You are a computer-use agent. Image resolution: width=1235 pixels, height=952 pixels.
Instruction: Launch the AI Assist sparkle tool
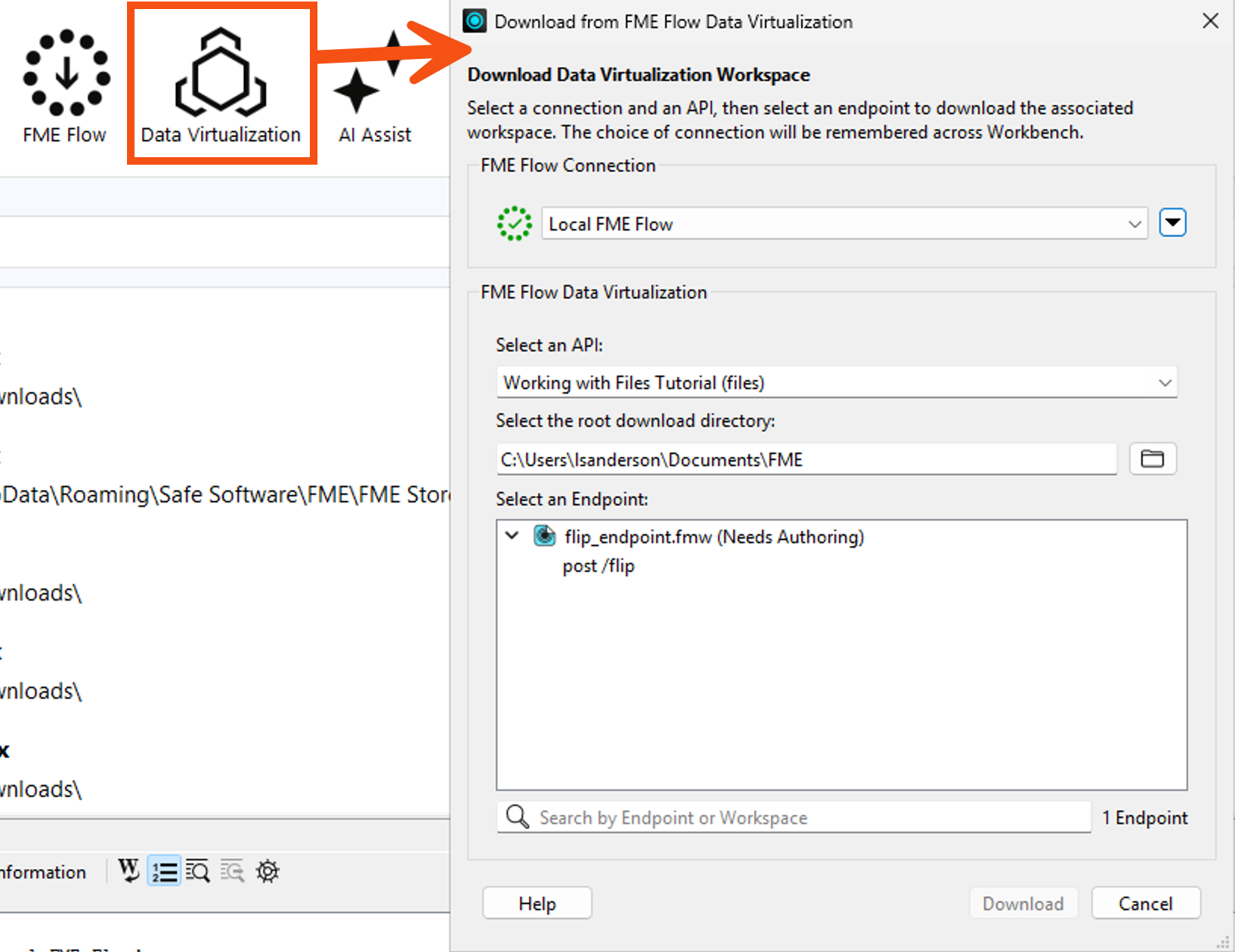(x=375, y=87)
